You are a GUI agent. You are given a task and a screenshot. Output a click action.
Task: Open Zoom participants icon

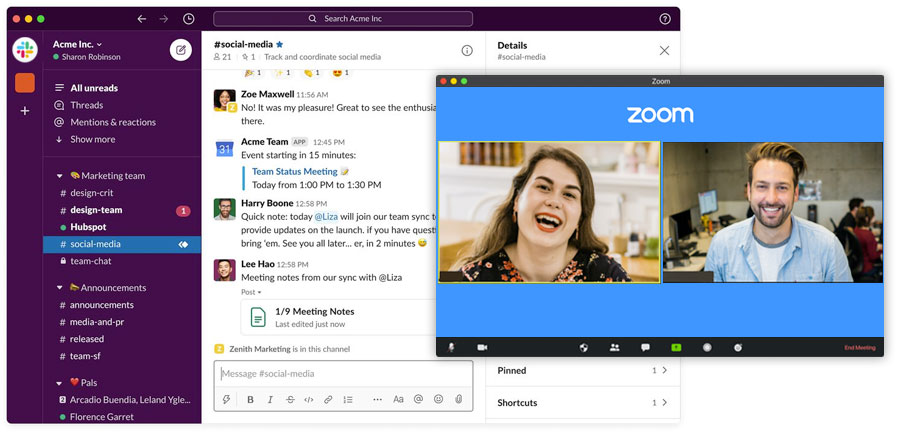(615, 347)
